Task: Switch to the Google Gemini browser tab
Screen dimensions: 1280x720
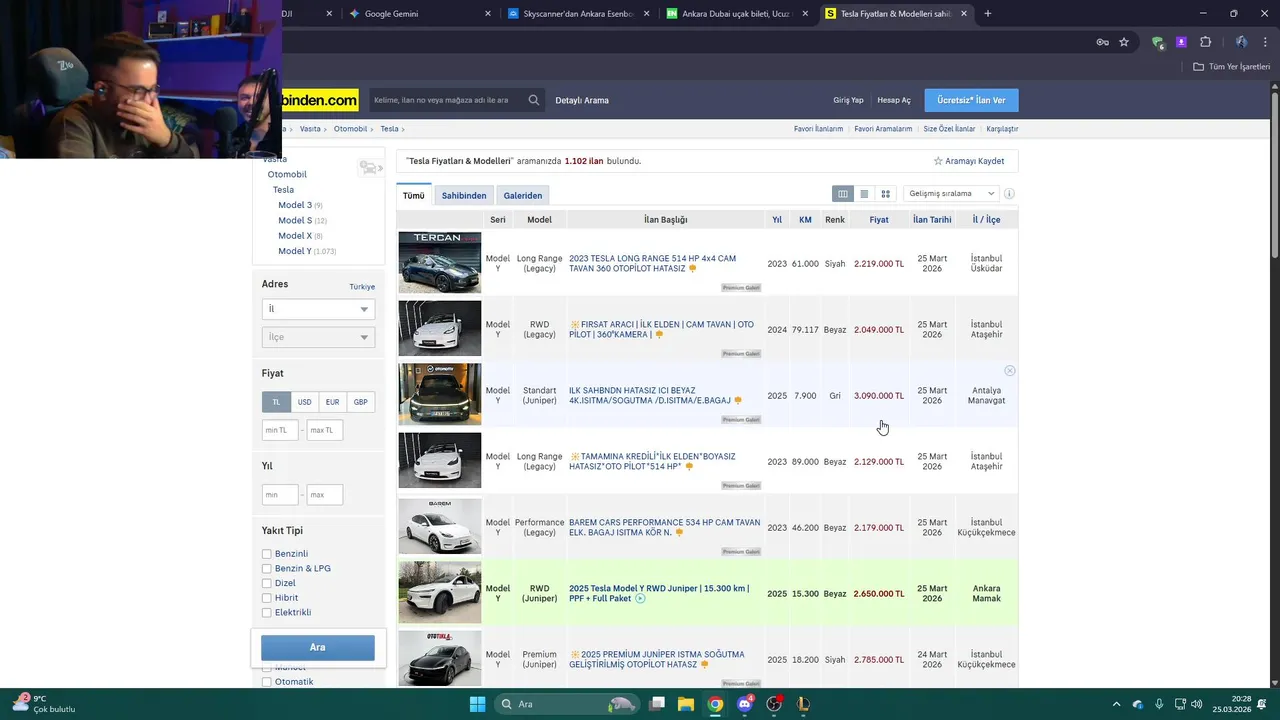Action: pyautogui.click(x=418, y=14)
